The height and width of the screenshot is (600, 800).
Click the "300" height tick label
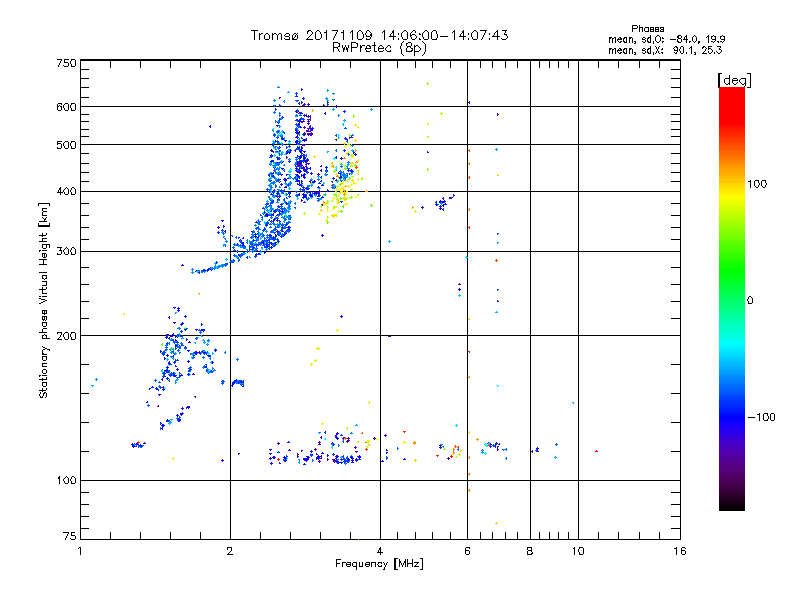coord(66,252)
